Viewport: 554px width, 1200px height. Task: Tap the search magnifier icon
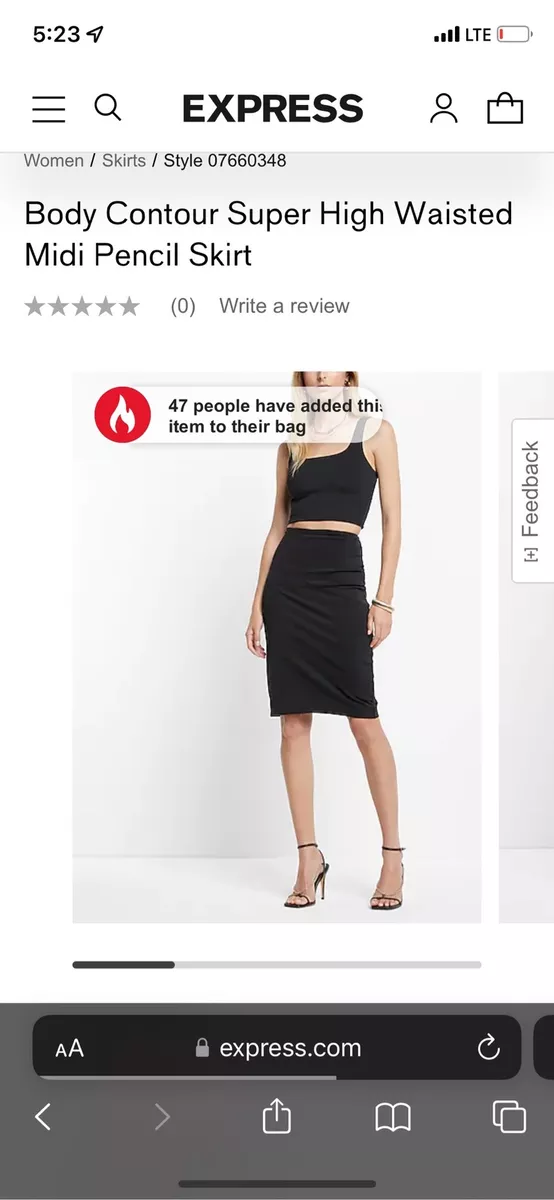tap(108, 107)
